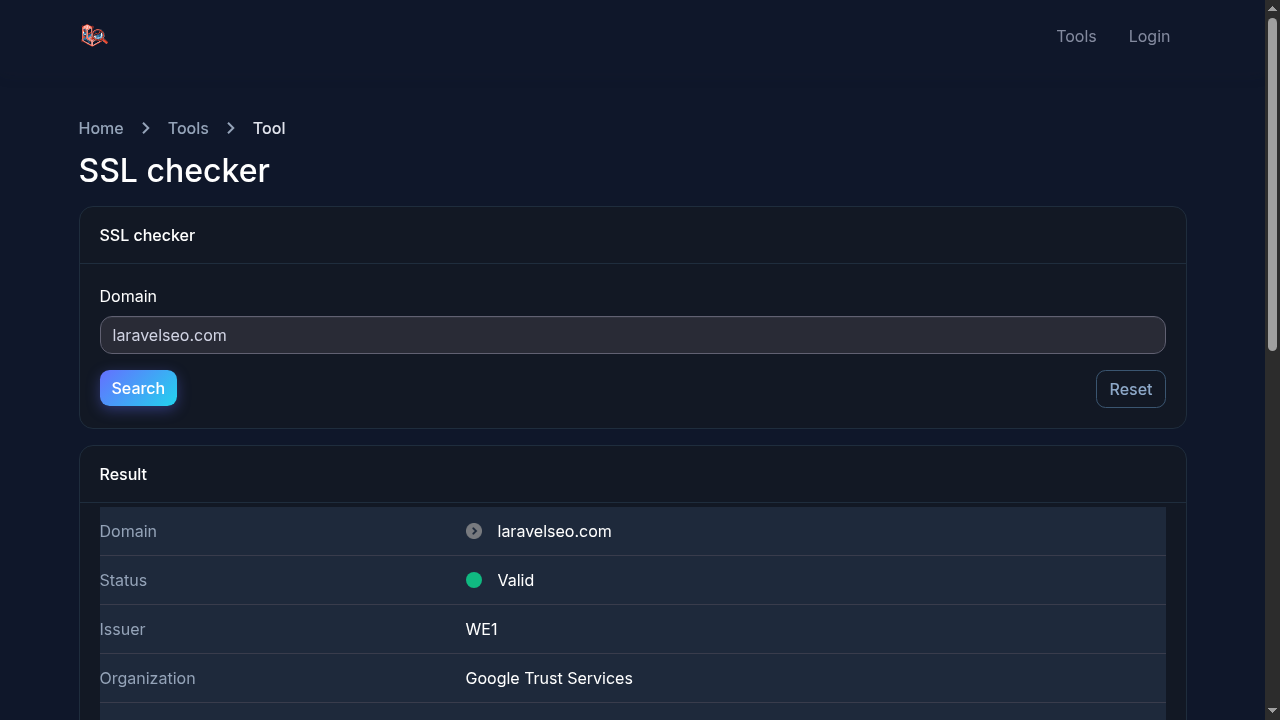Click the SSL checker card heading
1280x720 pixels.
coord(147,235)
